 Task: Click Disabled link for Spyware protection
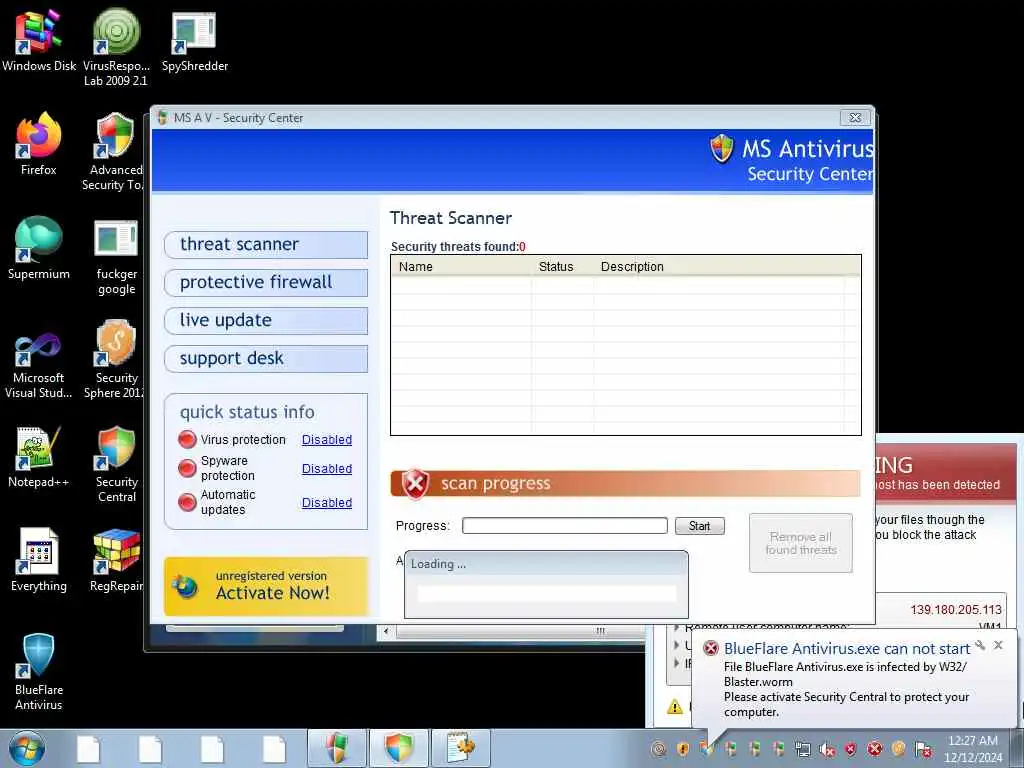(327, 468)
